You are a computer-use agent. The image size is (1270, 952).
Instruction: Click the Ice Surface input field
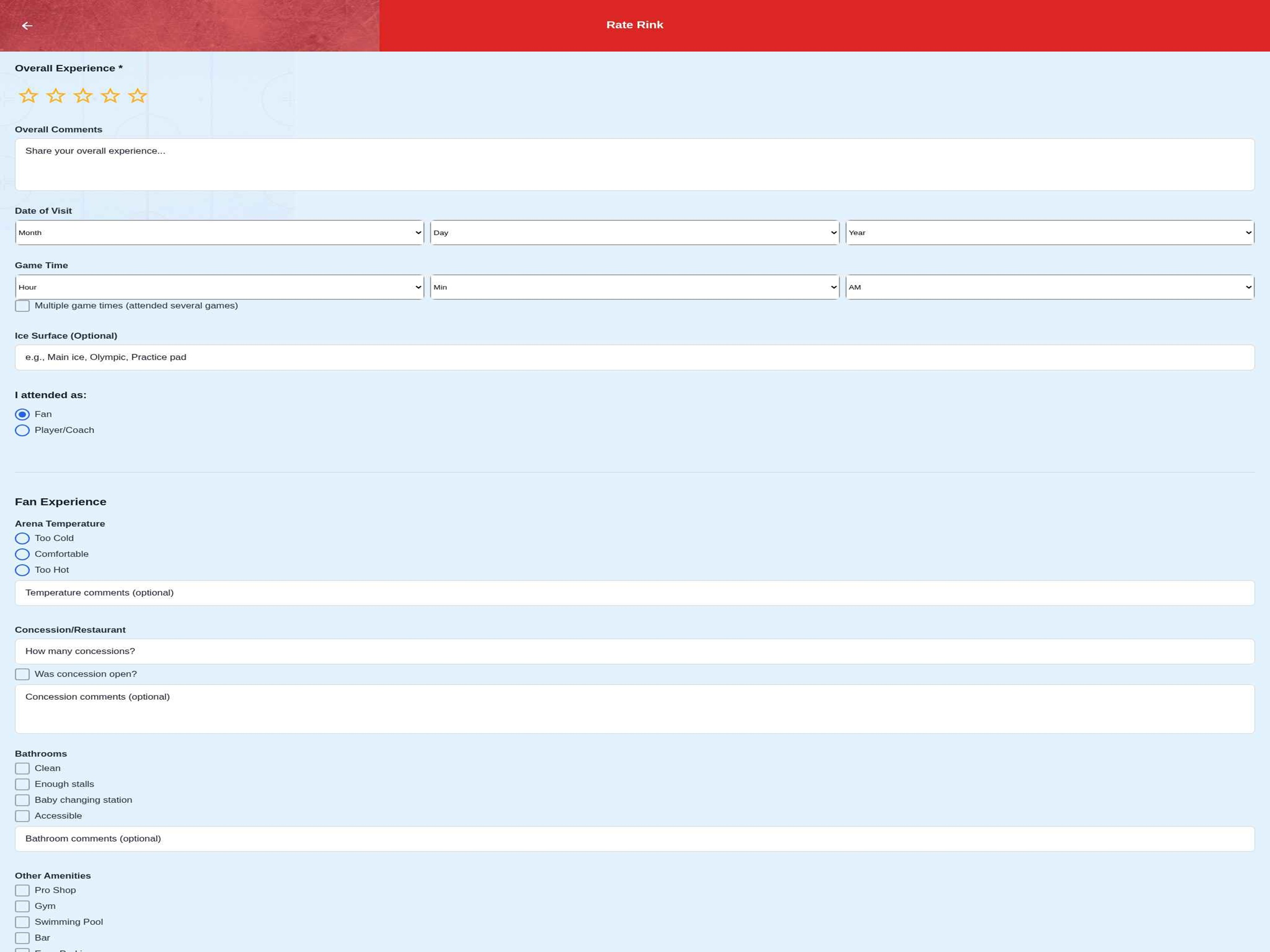tap(635, 357)
